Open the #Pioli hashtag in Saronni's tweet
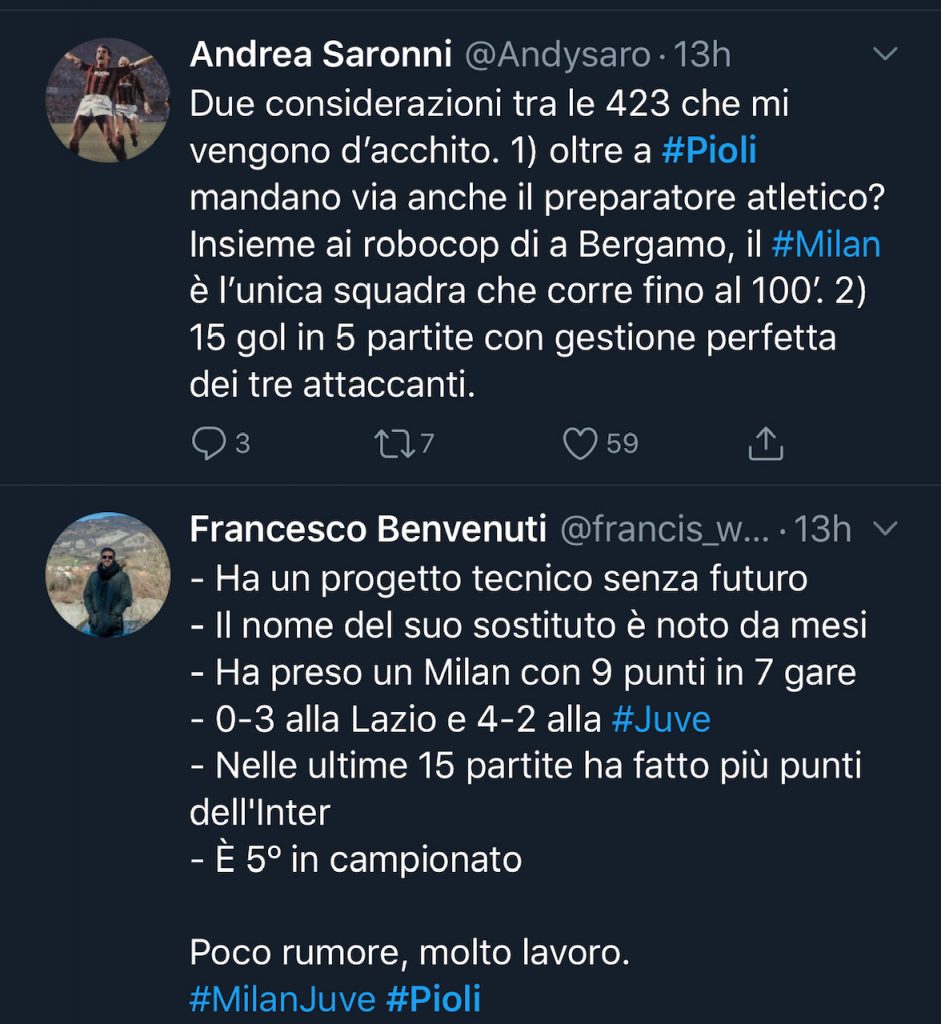Screen dimensions: 941x1024 (709, 151)
